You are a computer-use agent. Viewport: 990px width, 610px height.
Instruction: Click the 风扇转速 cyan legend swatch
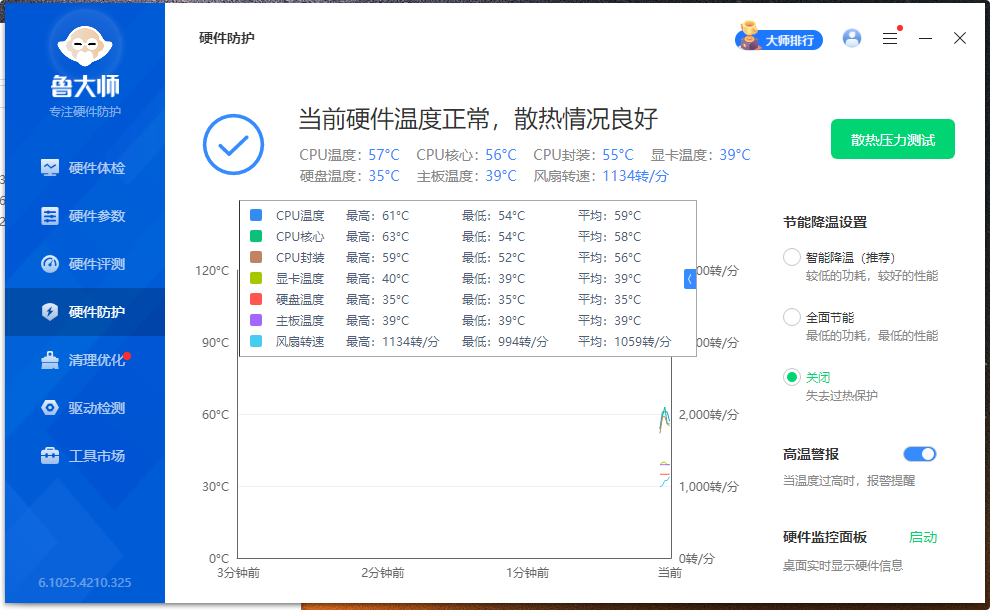(256, 341)
